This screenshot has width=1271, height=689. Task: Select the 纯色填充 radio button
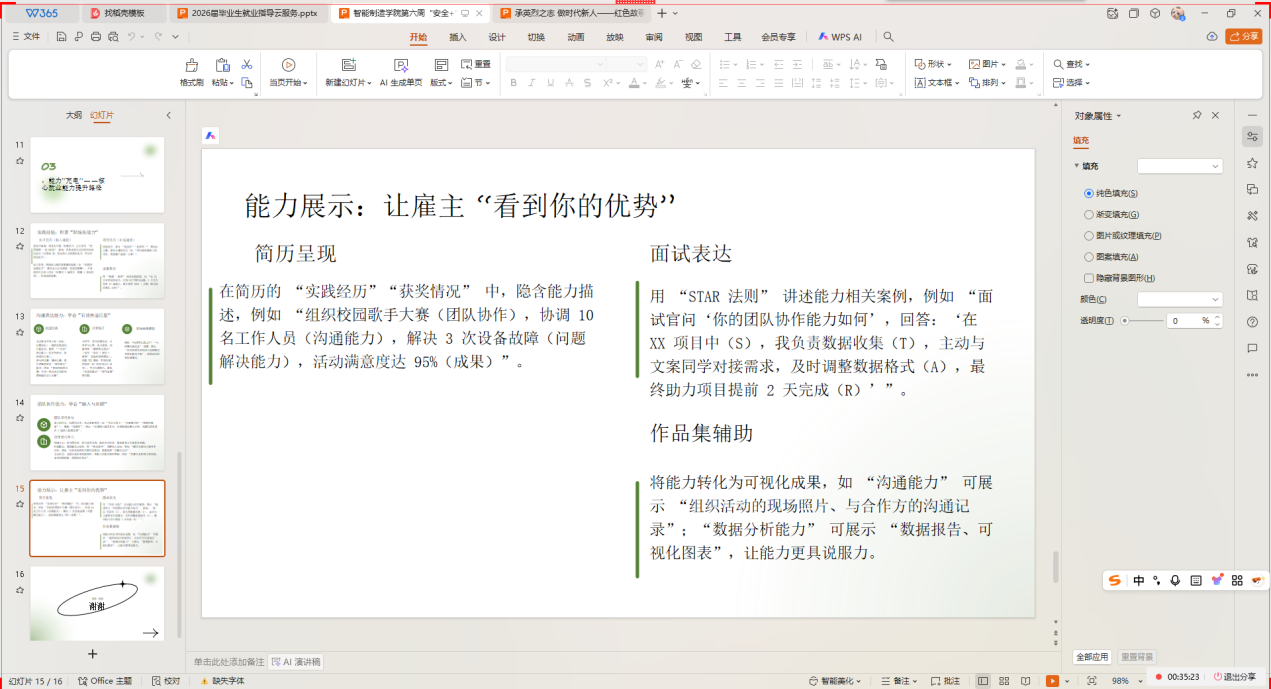[x=1089, y=193]
